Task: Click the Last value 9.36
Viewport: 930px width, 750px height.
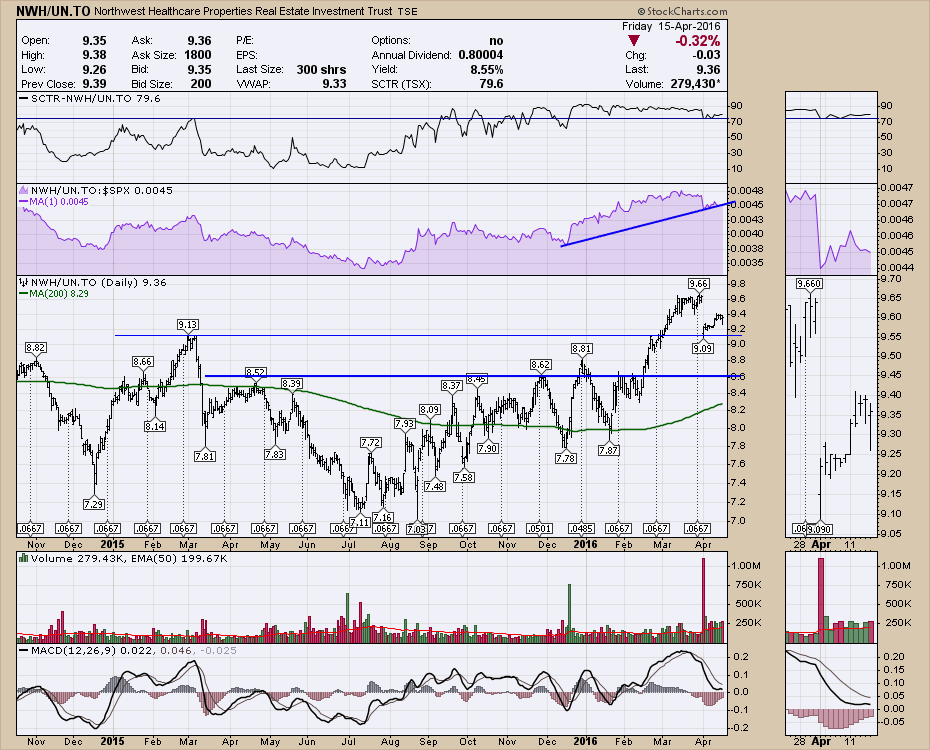Action: click(708, 69)
